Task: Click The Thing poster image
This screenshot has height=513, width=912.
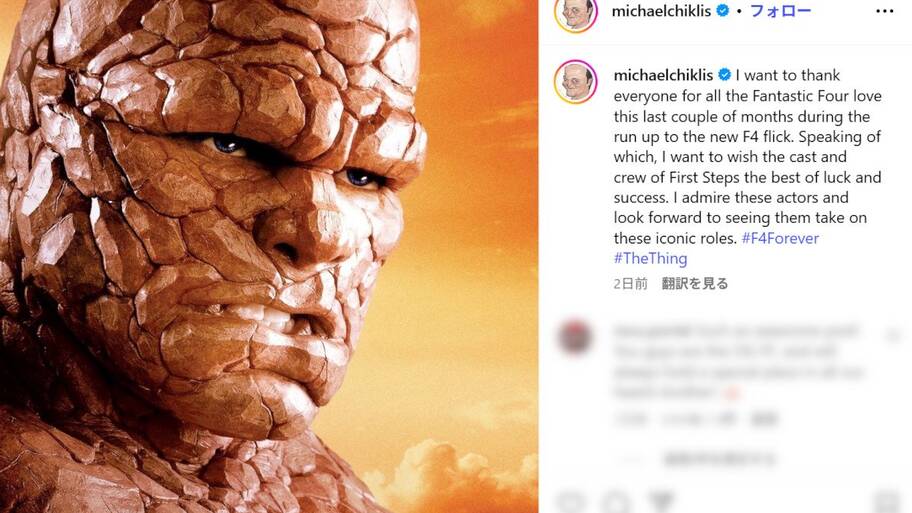Action: [269, 256]
